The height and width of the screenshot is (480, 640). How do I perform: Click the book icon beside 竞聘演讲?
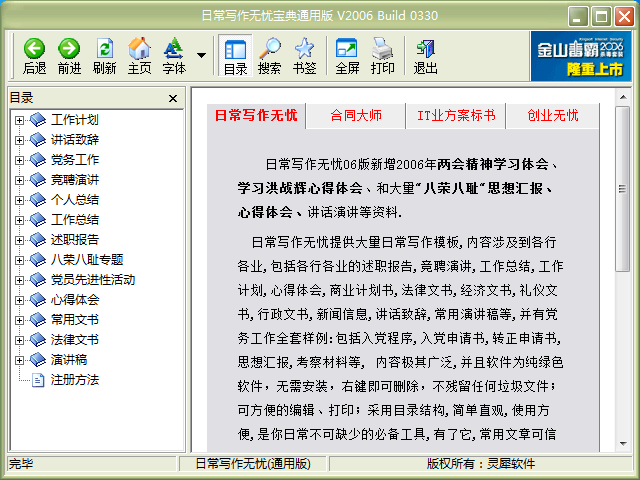click(38, 180)
